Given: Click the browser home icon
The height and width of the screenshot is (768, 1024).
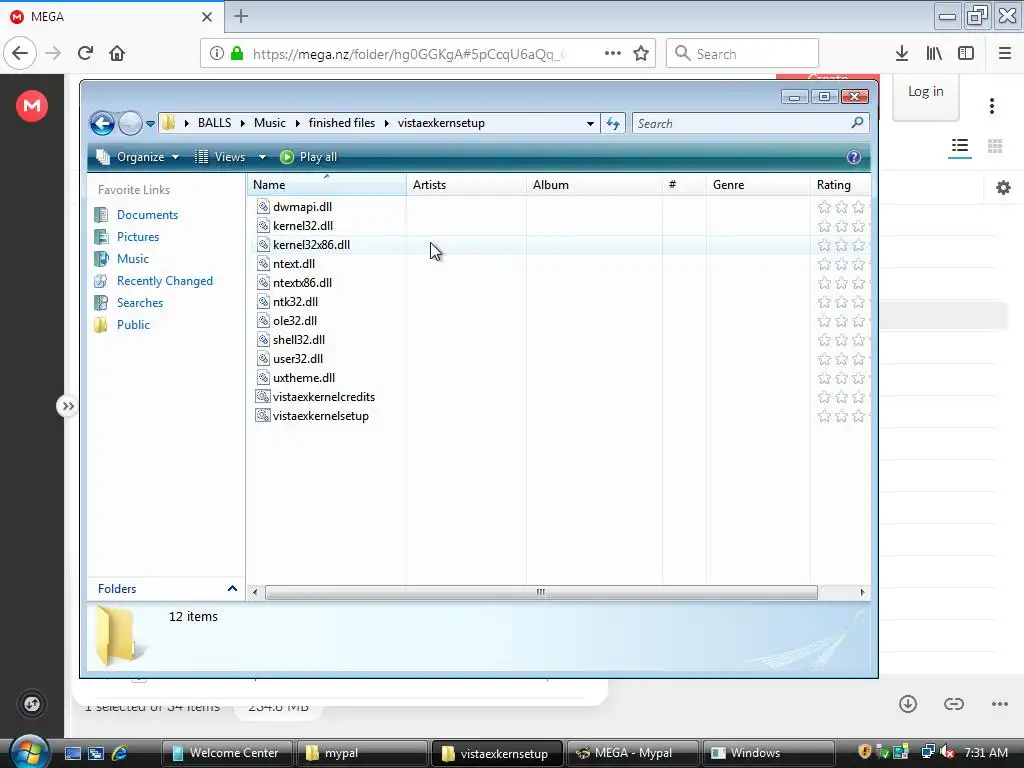Looking at the screenshot, I should click(x=117, y=54).
